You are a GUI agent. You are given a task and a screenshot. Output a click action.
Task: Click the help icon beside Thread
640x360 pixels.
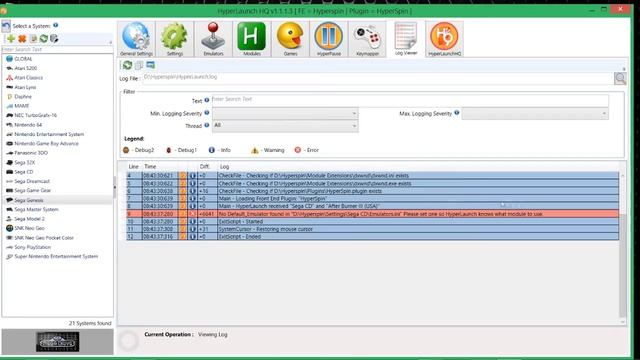point(207,125)
